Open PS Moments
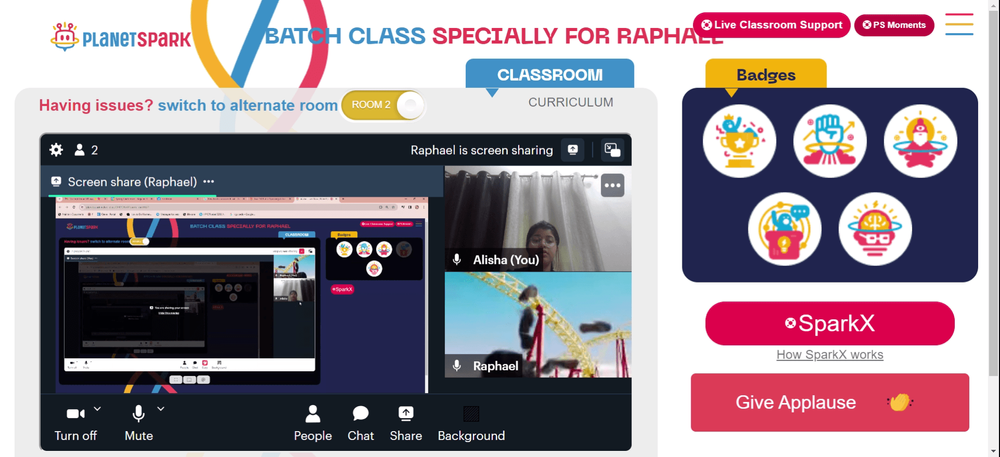The height and width of the screenshot is (457, 1000). click(894, 25)
